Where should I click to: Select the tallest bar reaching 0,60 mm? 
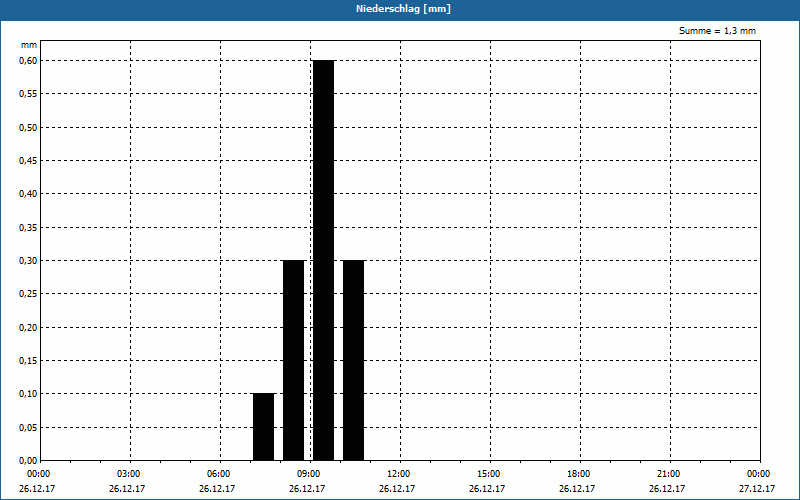pos(323,260)
